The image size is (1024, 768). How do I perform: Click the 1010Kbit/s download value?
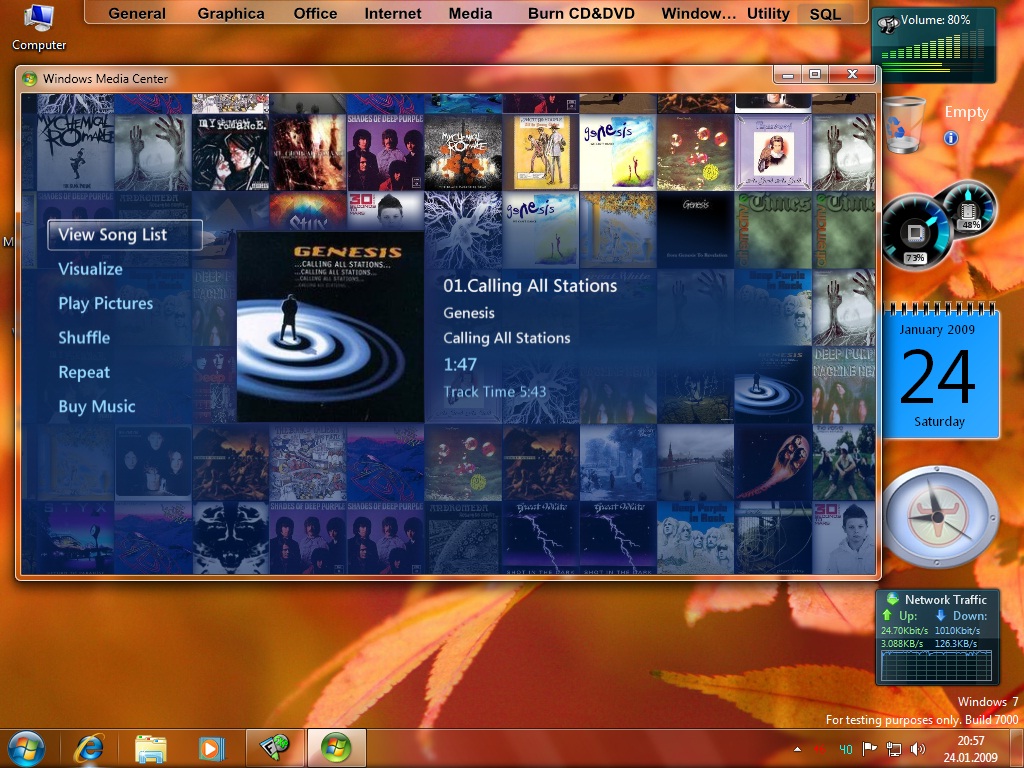(x=957, y=631)
